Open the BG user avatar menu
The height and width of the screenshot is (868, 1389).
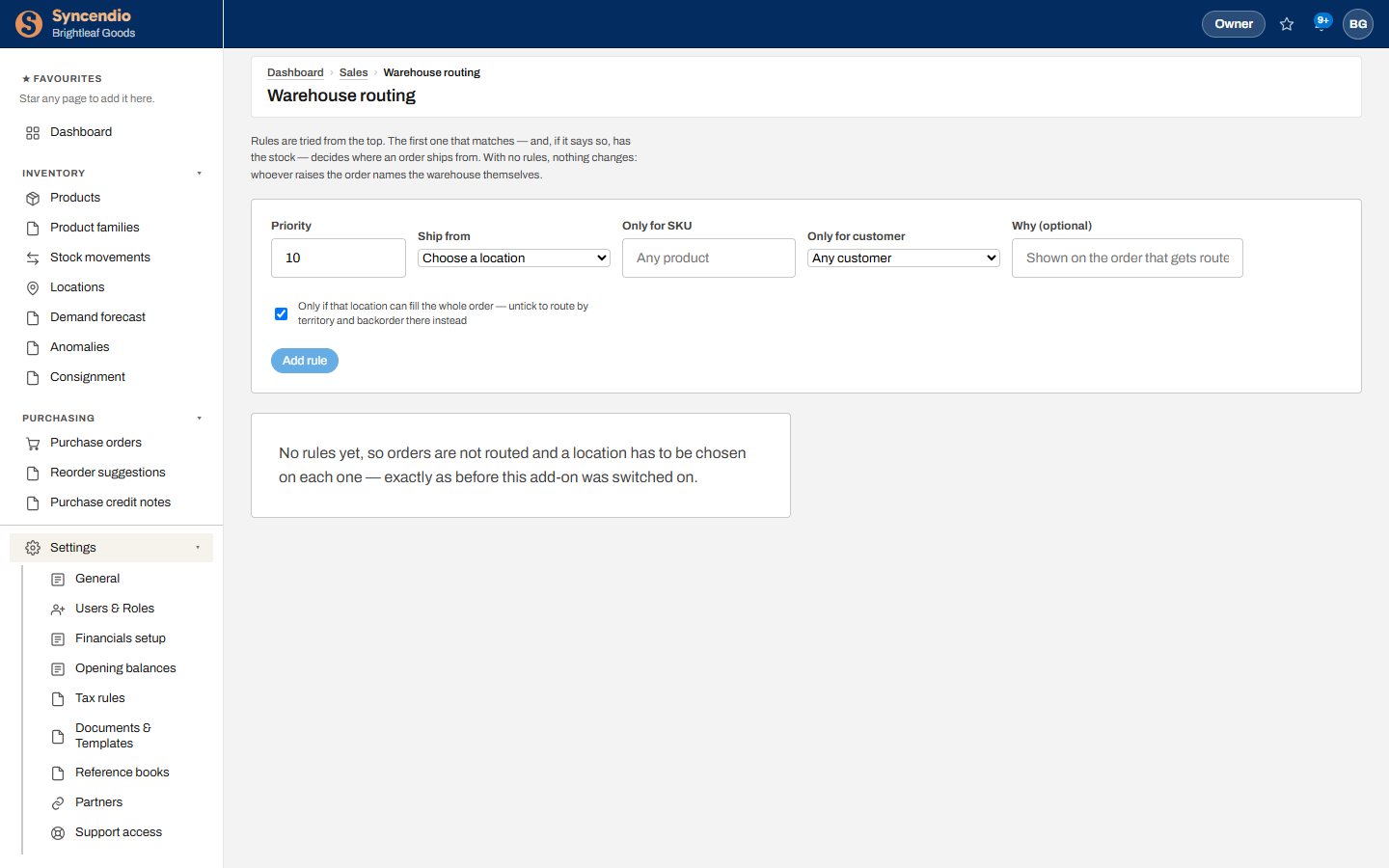[1358, 24]
